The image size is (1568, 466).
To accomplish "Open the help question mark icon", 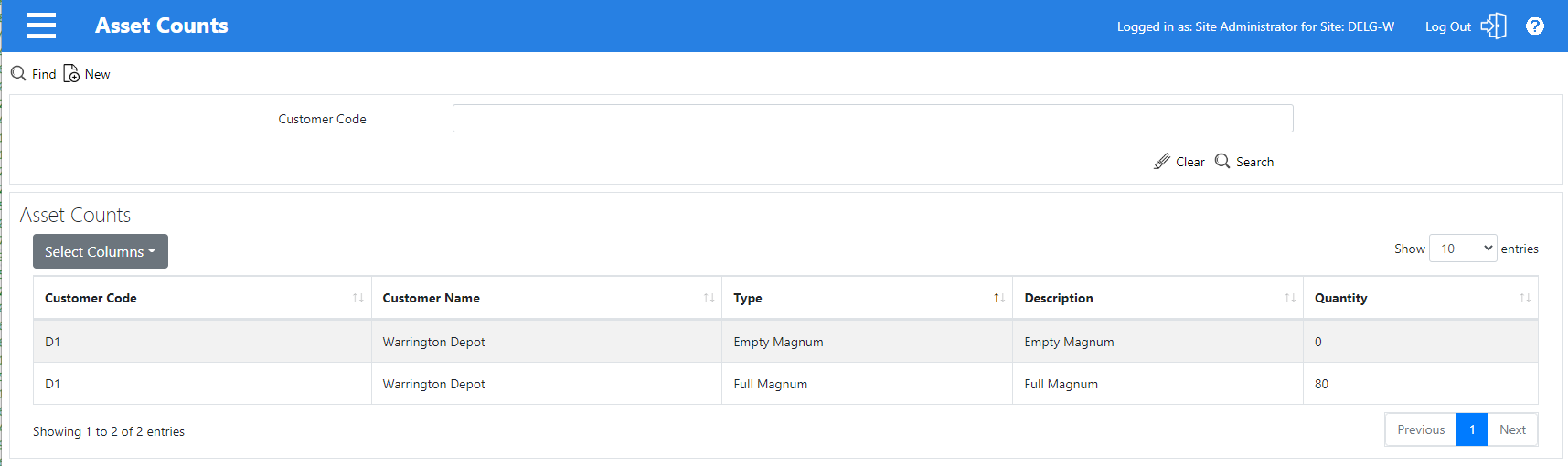I will tap(1535, 26).
